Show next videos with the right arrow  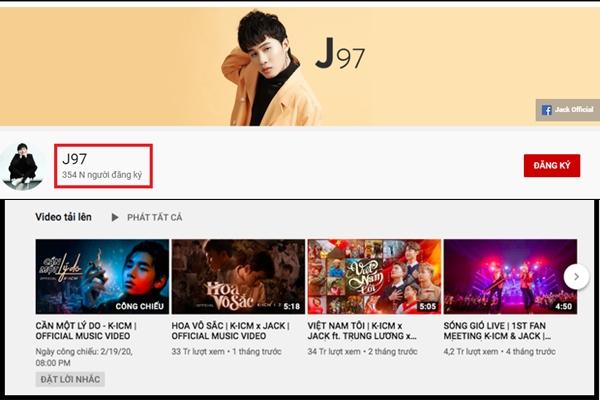pyautogui.click(x=575, y=276)
